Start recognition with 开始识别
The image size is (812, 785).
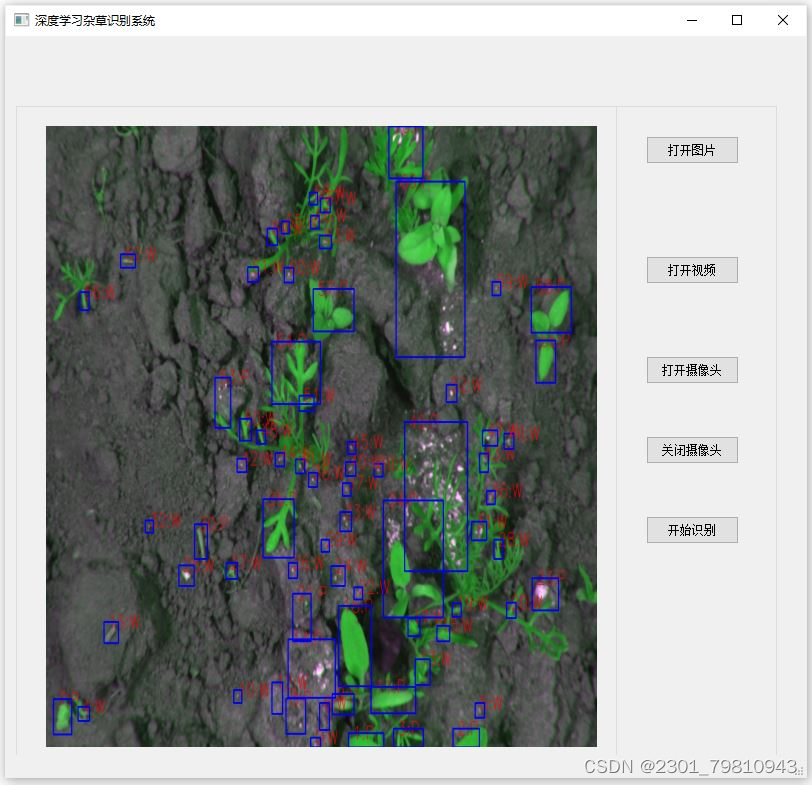point(692,530)
